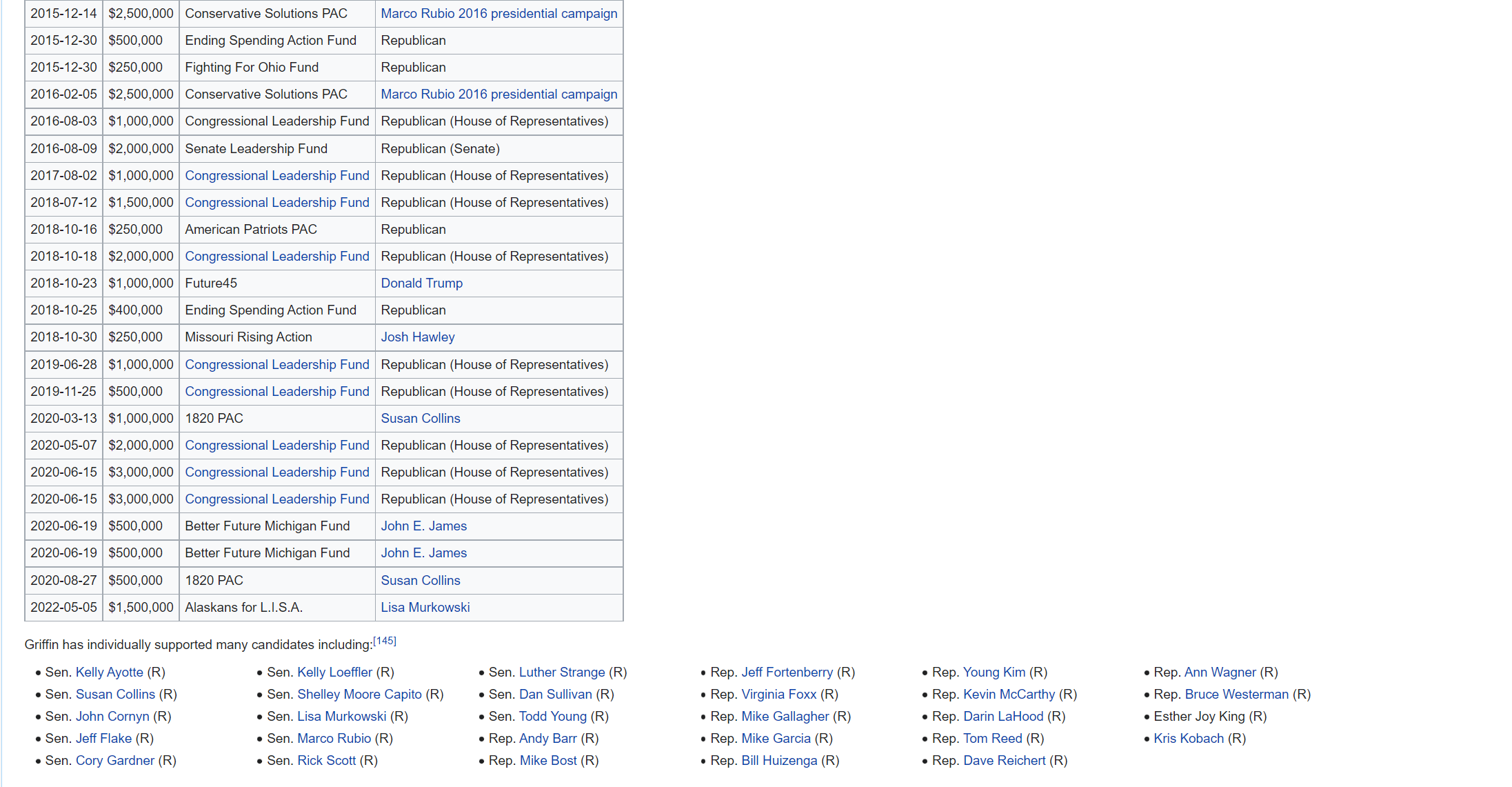Open Rep. Tom Reed link
Image resolution: width=1512 pixels, height=787 pixels.
point(993,738)
